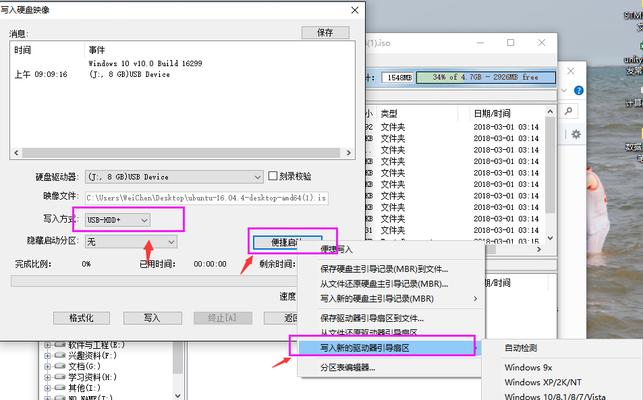Click the 映像文件 path field
The height and width of the screenshot is (400, 643).
(207, 198)
